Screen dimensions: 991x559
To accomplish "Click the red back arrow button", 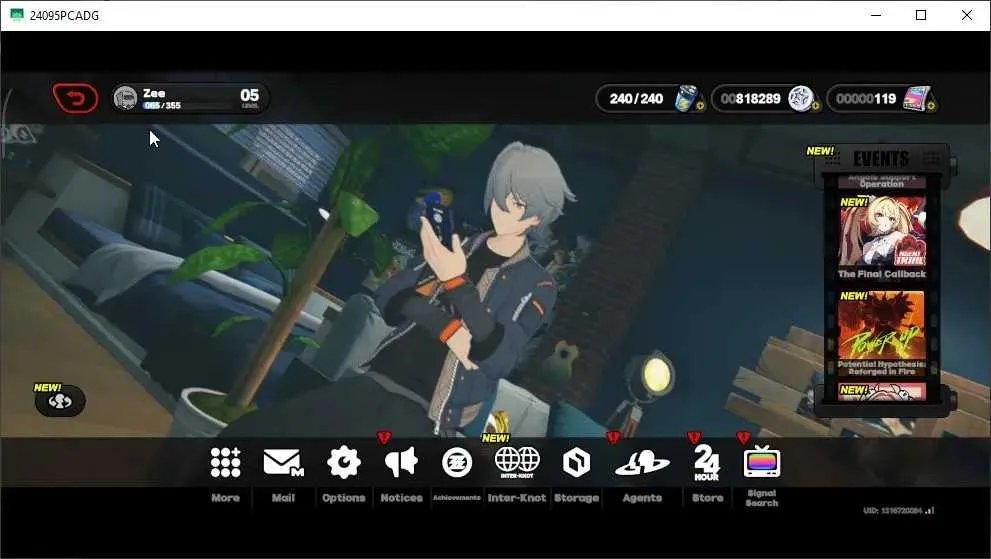I will [x=76, y=99].
